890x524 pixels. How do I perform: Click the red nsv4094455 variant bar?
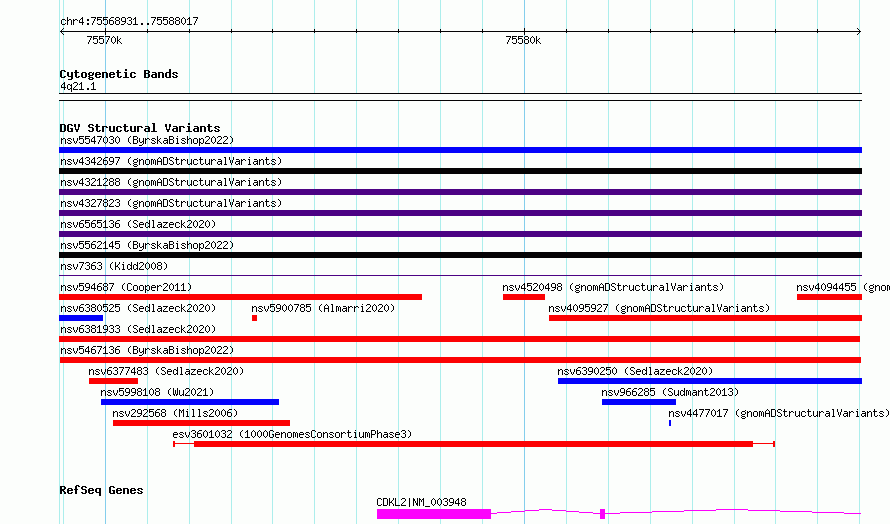[x=829, y=297]
